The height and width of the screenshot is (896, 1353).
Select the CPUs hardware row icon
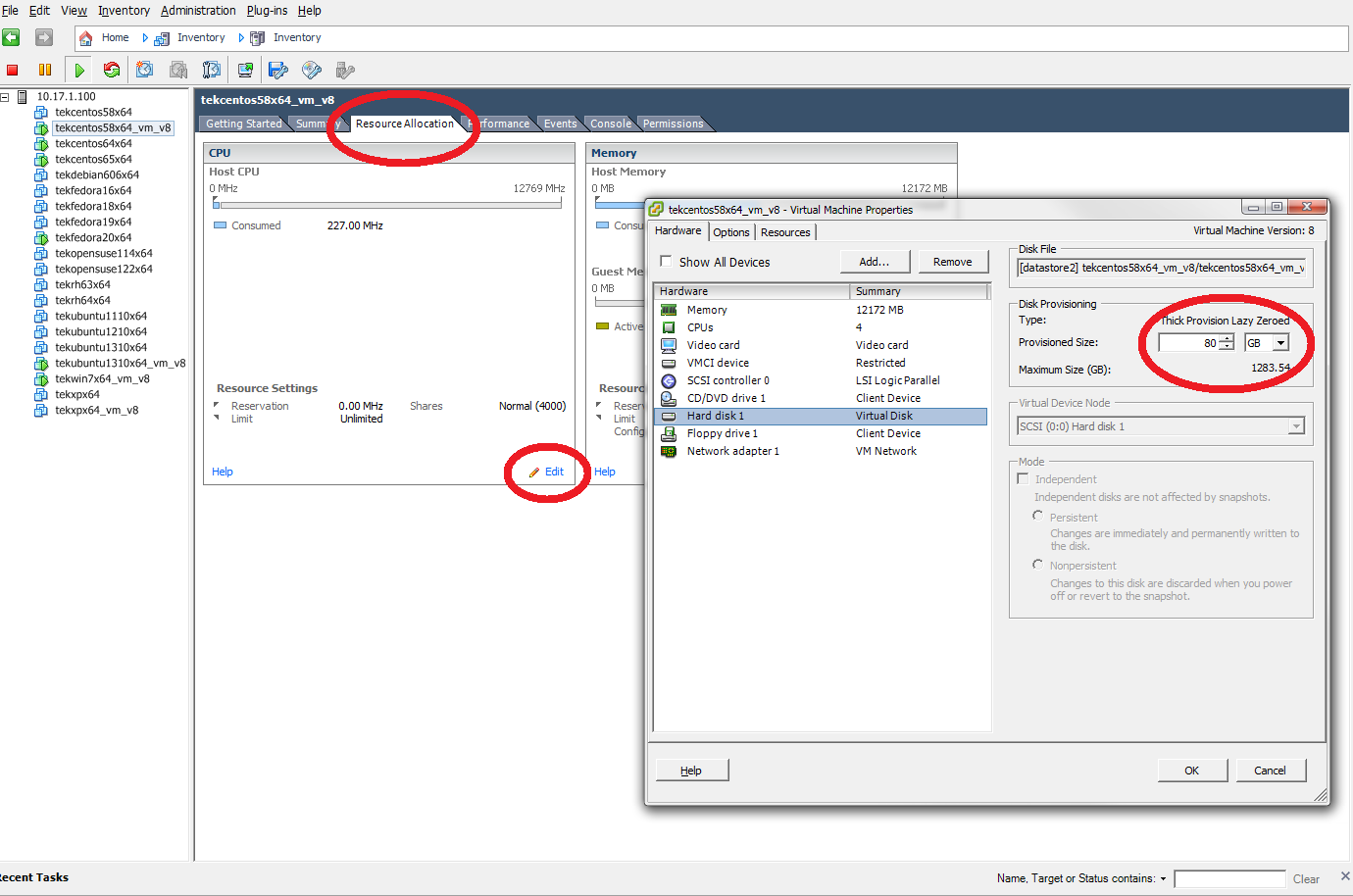[x=669, y=327]
